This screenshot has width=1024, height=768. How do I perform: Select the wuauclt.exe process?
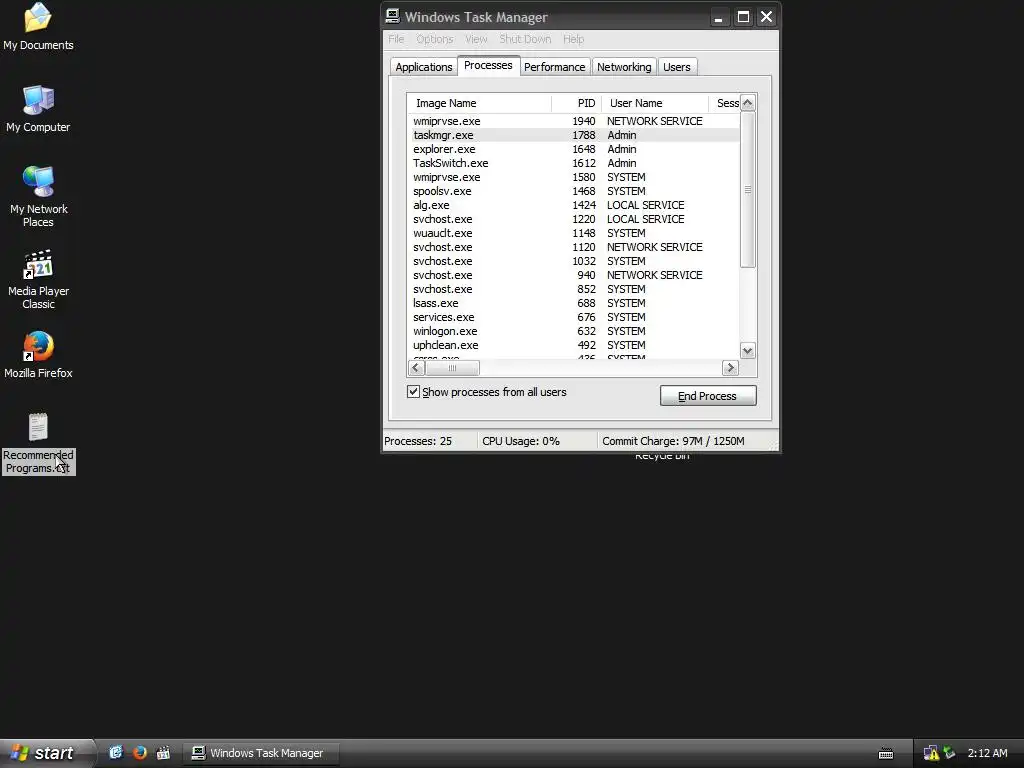coord(574,233)
